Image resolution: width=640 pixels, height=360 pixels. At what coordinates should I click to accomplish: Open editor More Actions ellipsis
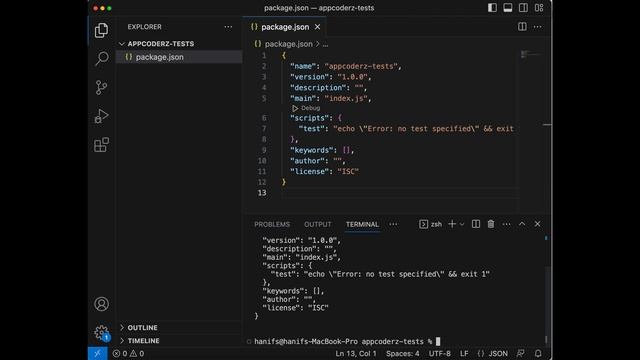[x=538, y=27]
